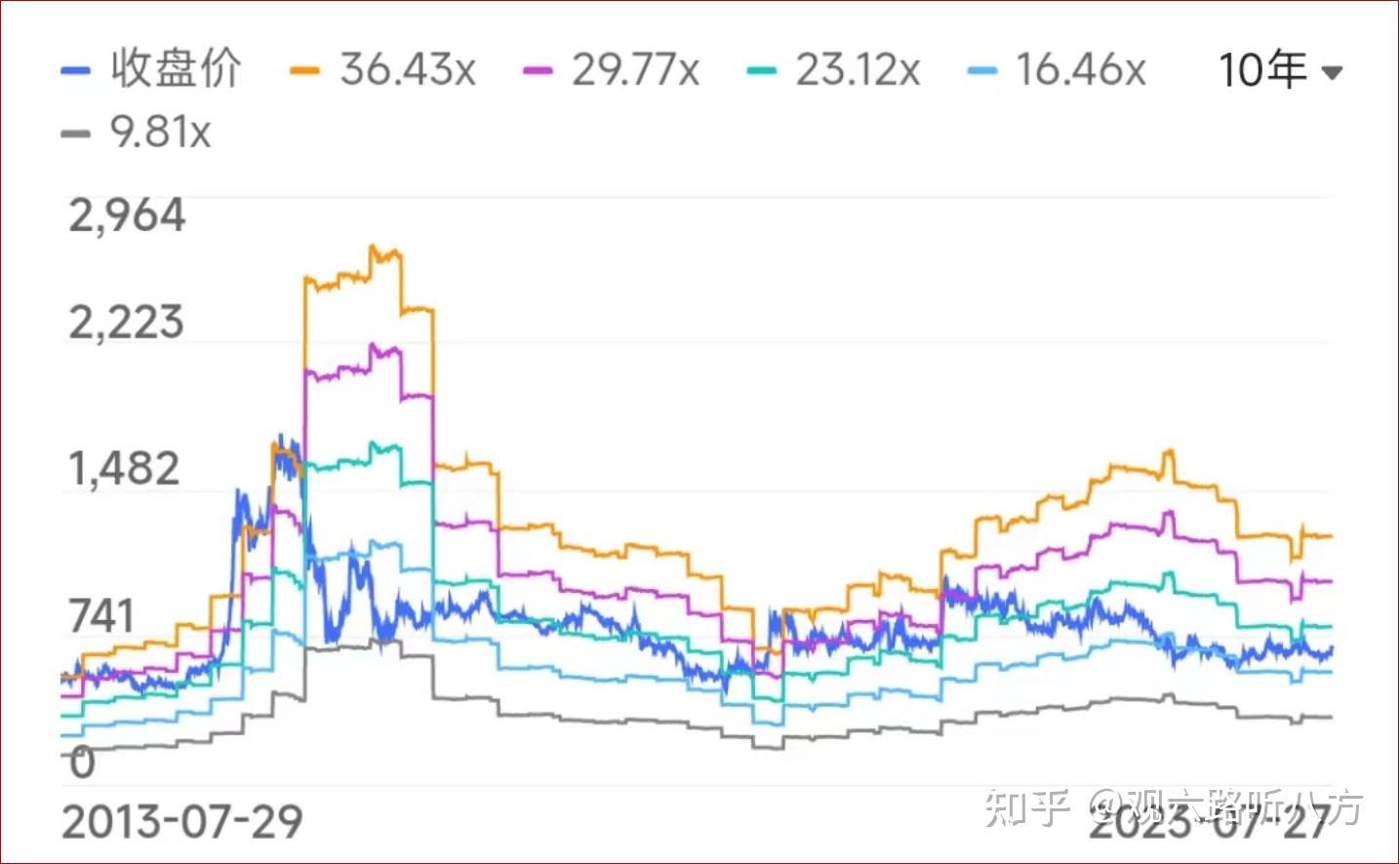The width and height of the screenshot is (1400, 864).
Task: Toggle the 9.81x series label
Action: (160, 133)
